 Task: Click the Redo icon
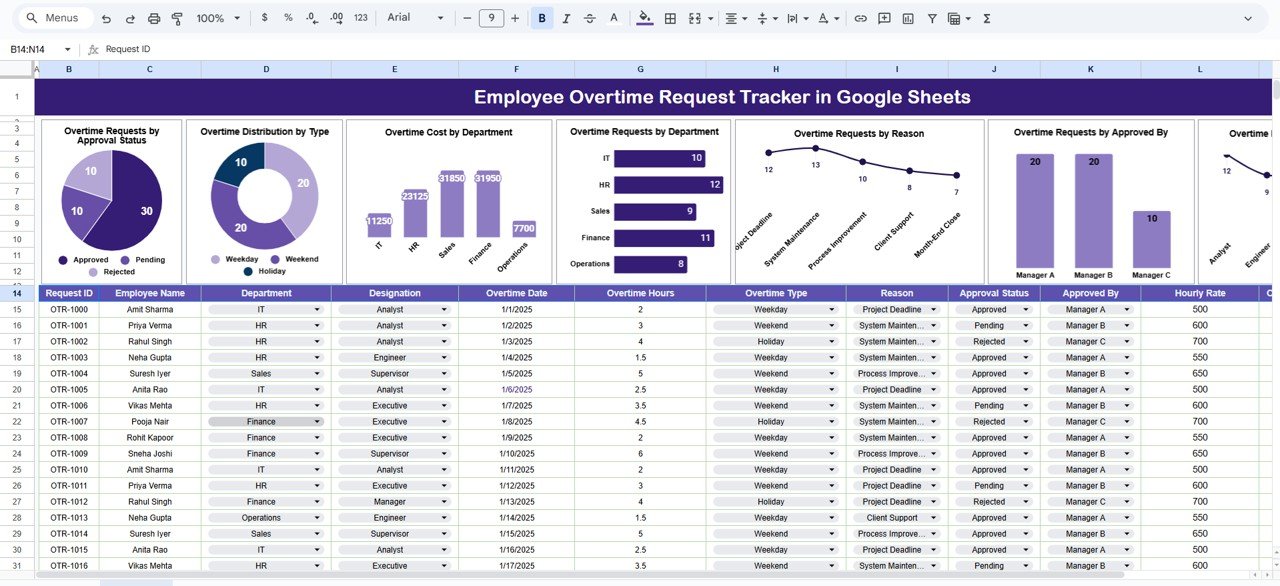[x=130, y=17]
